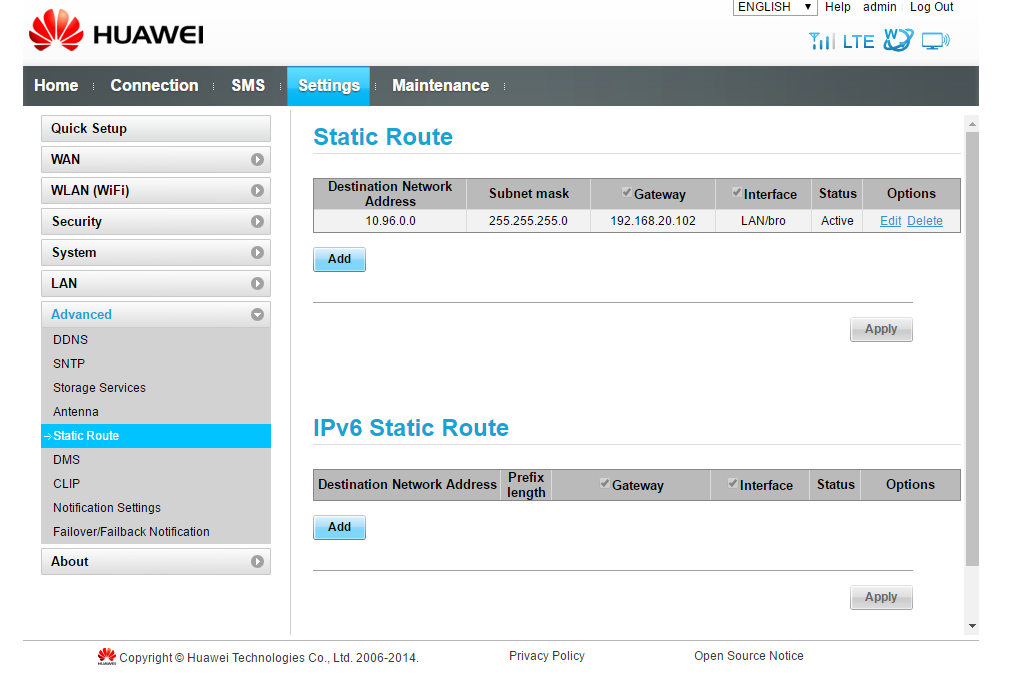Viewport: 1011px width, 688px height.
Task: Click Log Out
Action: click(931, 7)
